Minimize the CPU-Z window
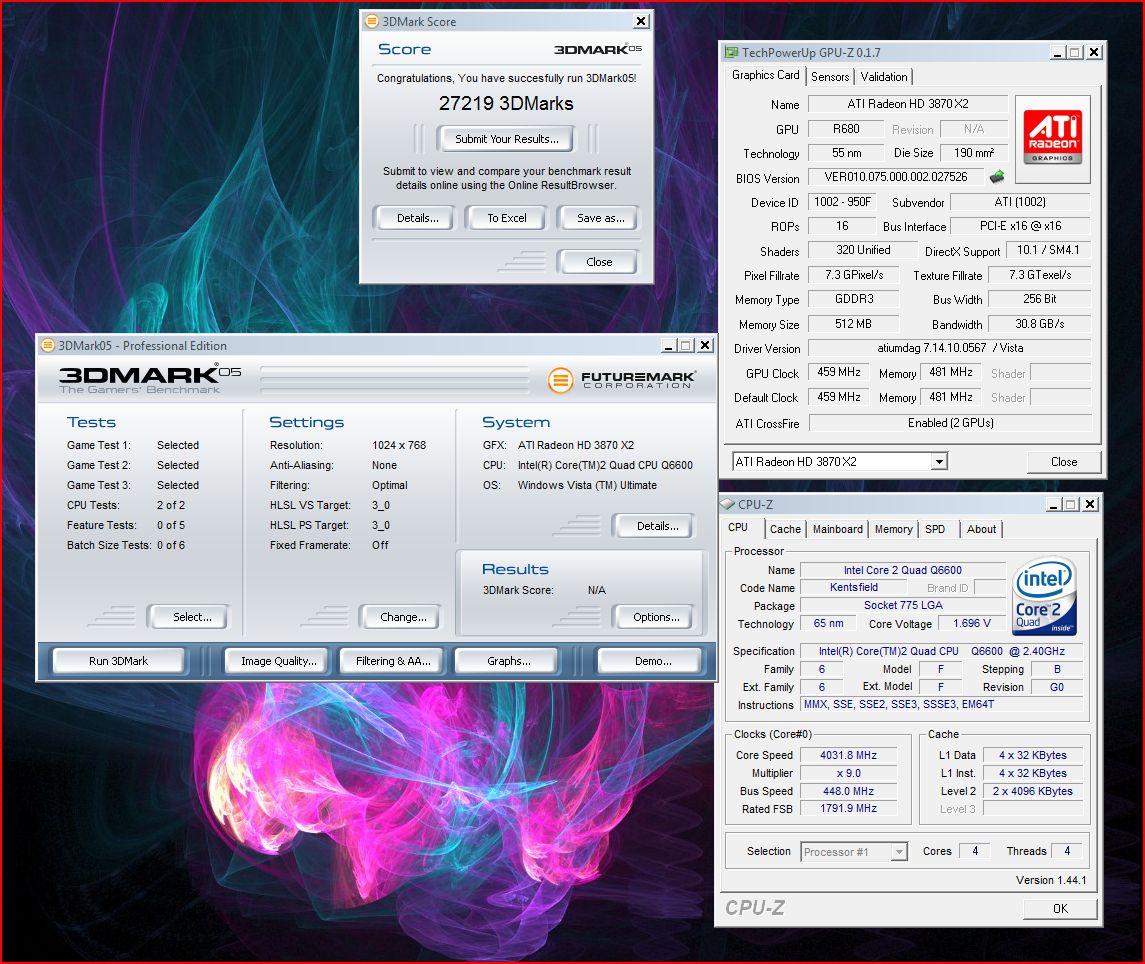Viewport: 1145px width, 964px height. (x=1054, y=505)
